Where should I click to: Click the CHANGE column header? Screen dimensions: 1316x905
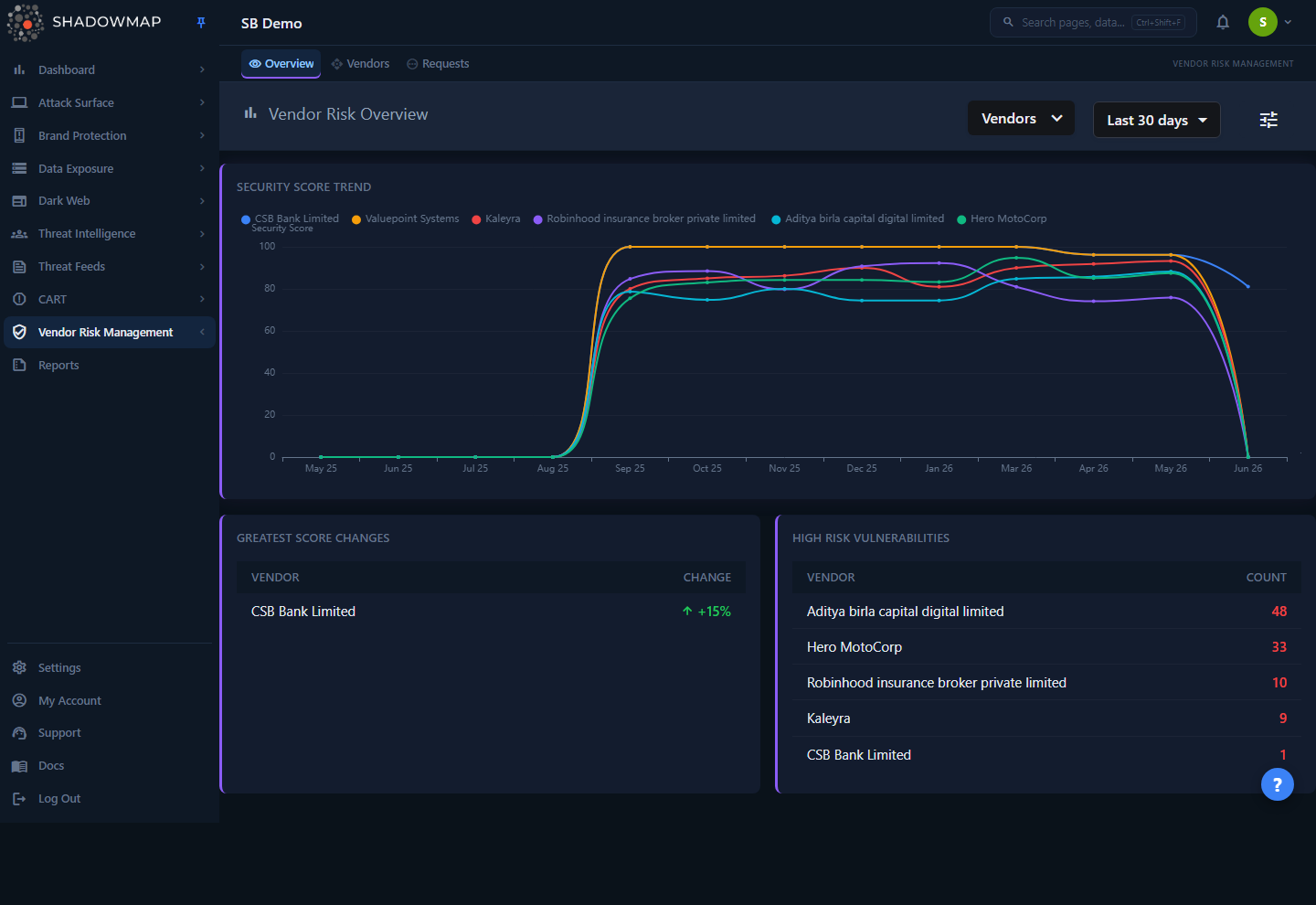706,578
